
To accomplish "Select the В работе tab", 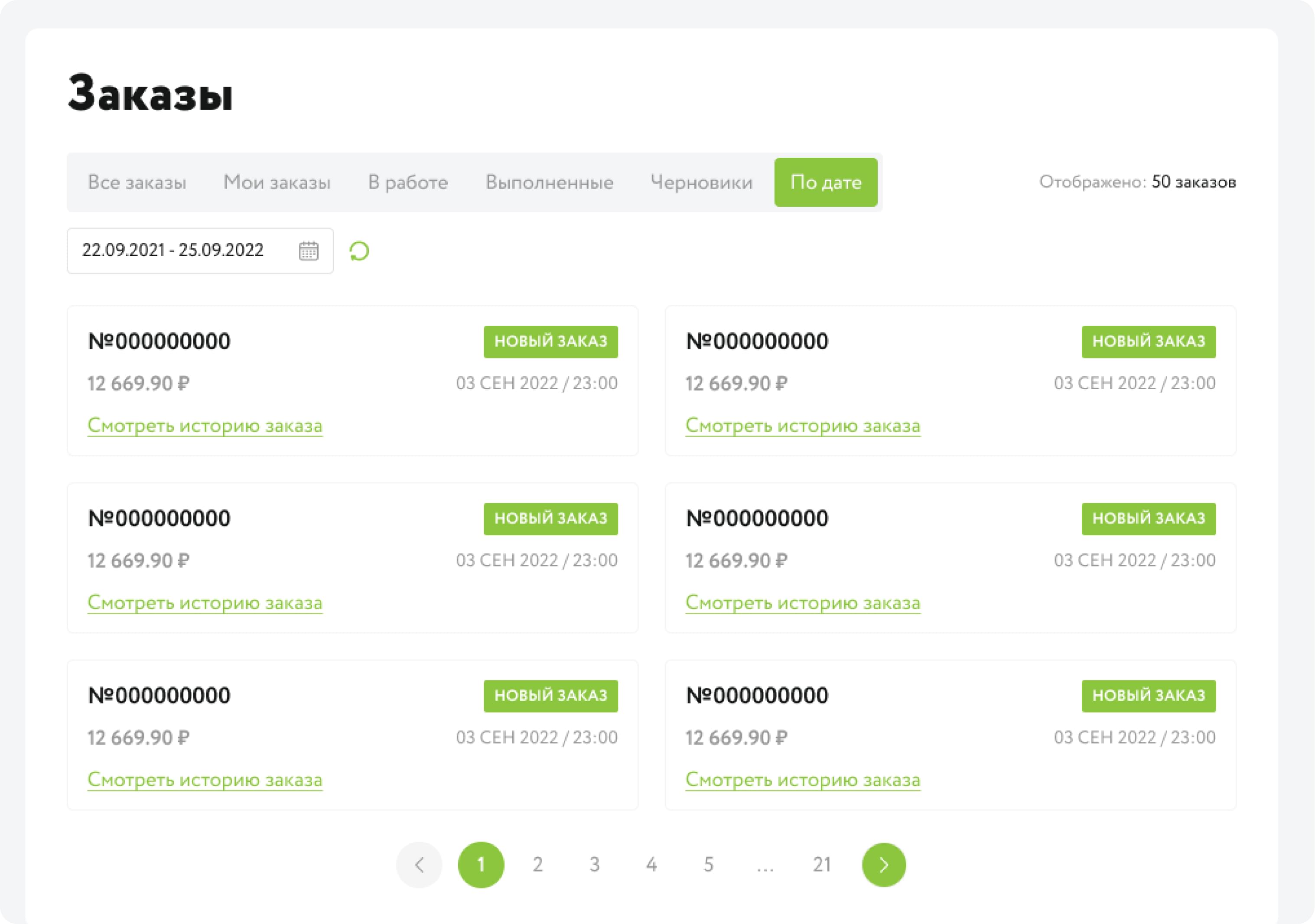I will pos(408,182).
